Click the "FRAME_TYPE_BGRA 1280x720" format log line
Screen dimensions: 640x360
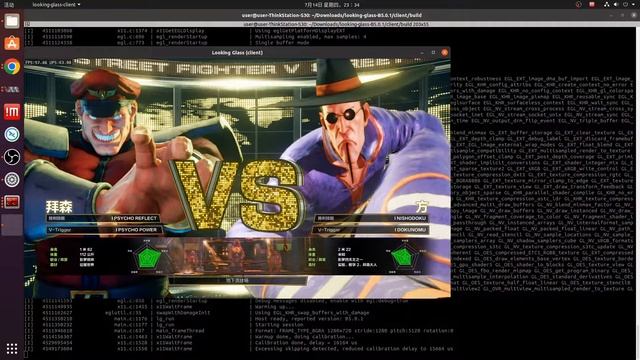pyautogui.click(x=354, y=331)
